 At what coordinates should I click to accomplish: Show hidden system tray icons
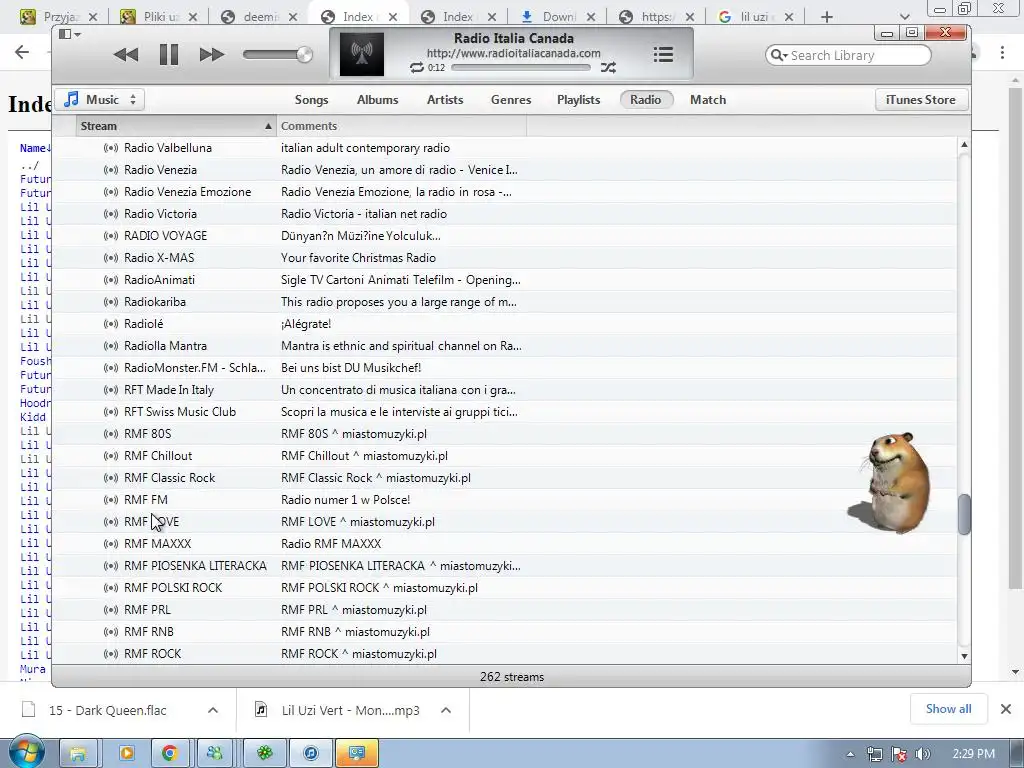pyautogui.click(x=850, y=754)
